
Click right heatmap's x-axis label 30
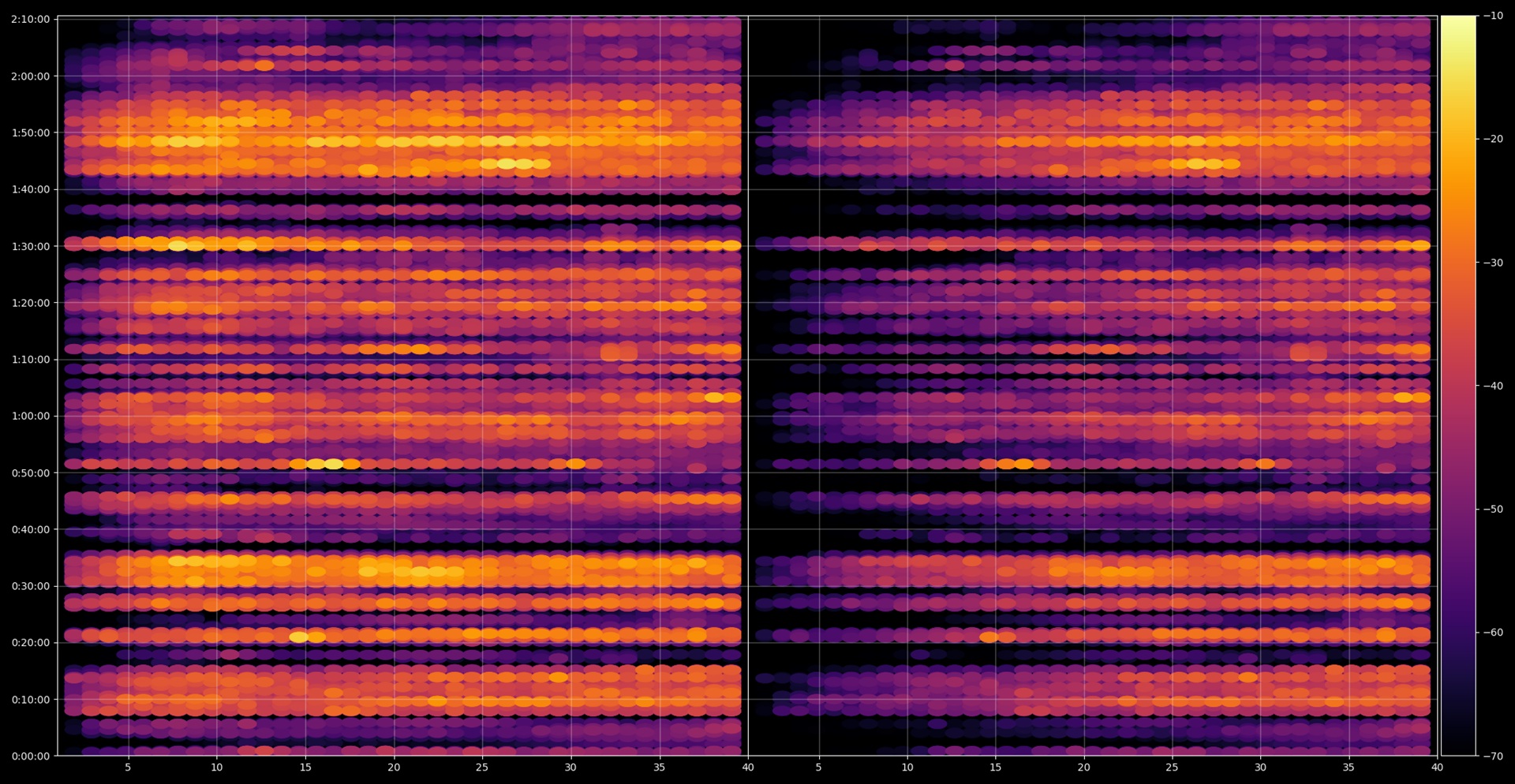[x=1260, y=767]
